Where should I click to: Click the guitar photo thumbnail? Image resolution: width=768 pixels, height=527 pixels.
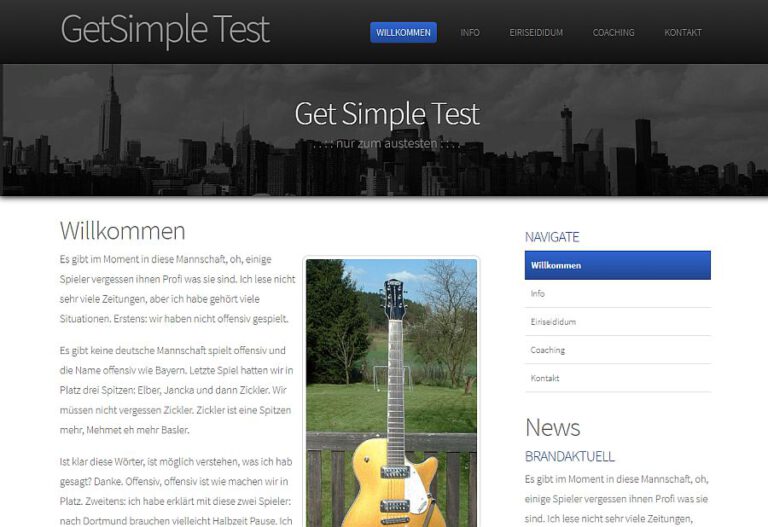point(391,393)
